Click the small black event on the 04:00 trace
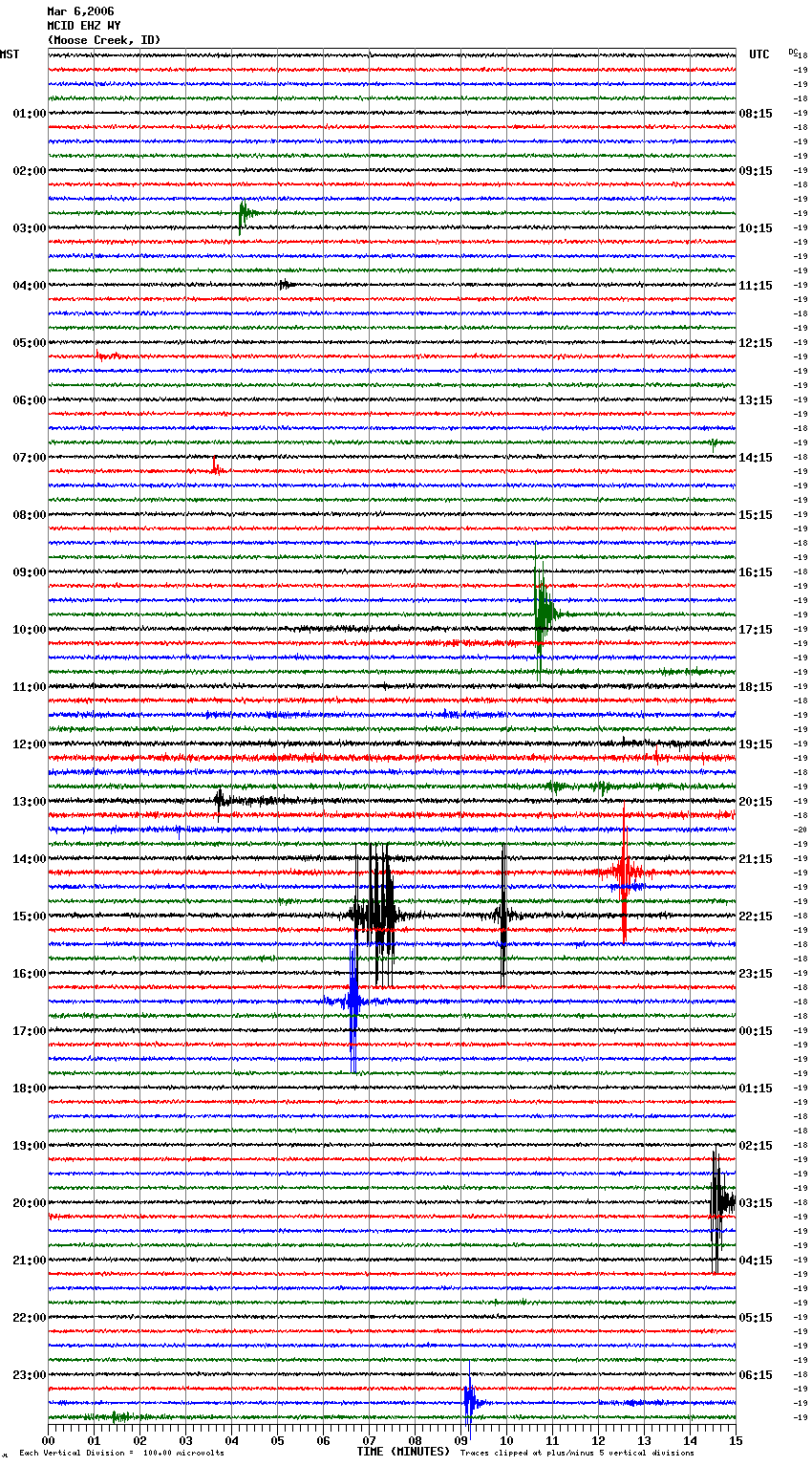The height and width of the screenshot is (1466, 812). (285, 284)
